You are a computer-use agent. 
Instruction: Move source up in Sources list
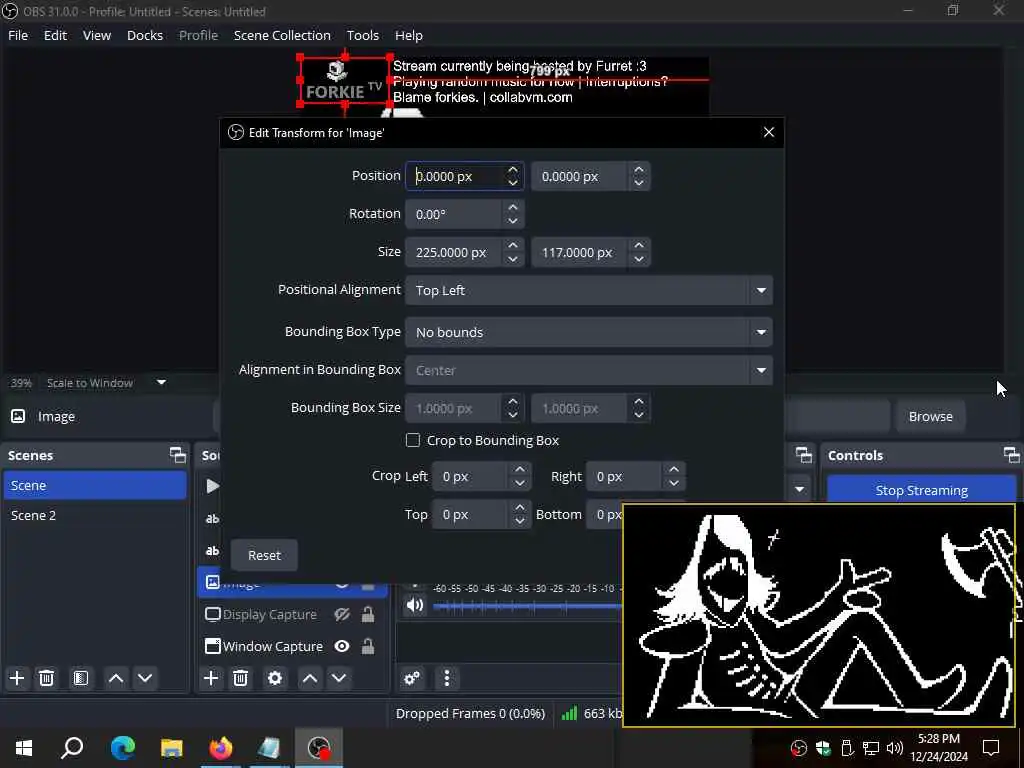click(310, 678)
